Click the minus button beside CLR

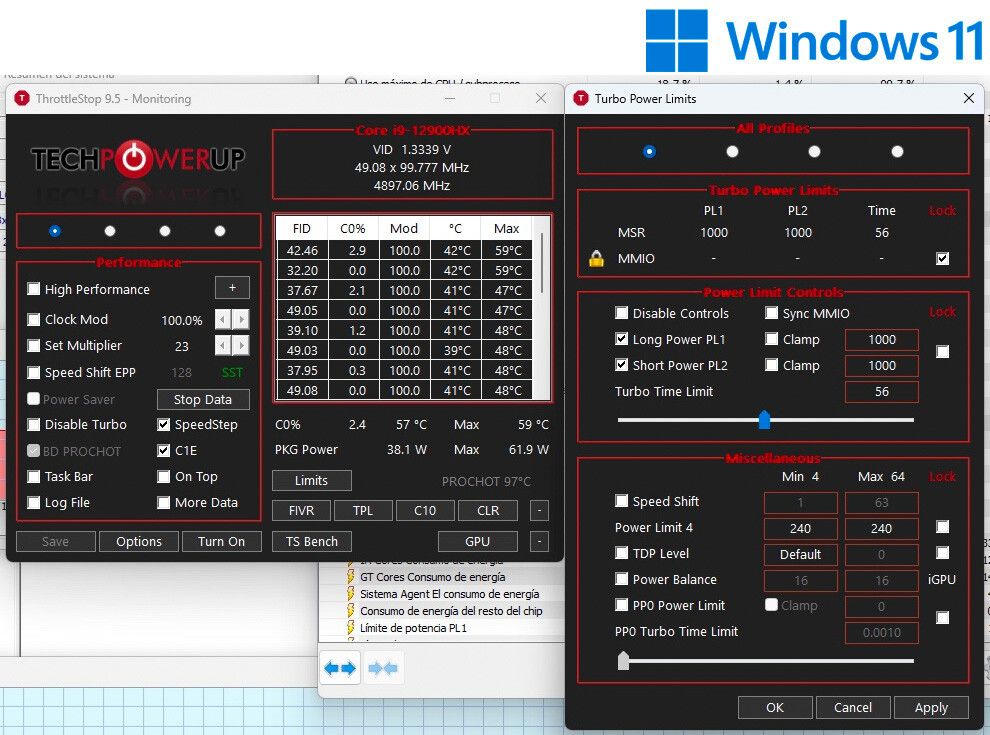pos(539,511)
